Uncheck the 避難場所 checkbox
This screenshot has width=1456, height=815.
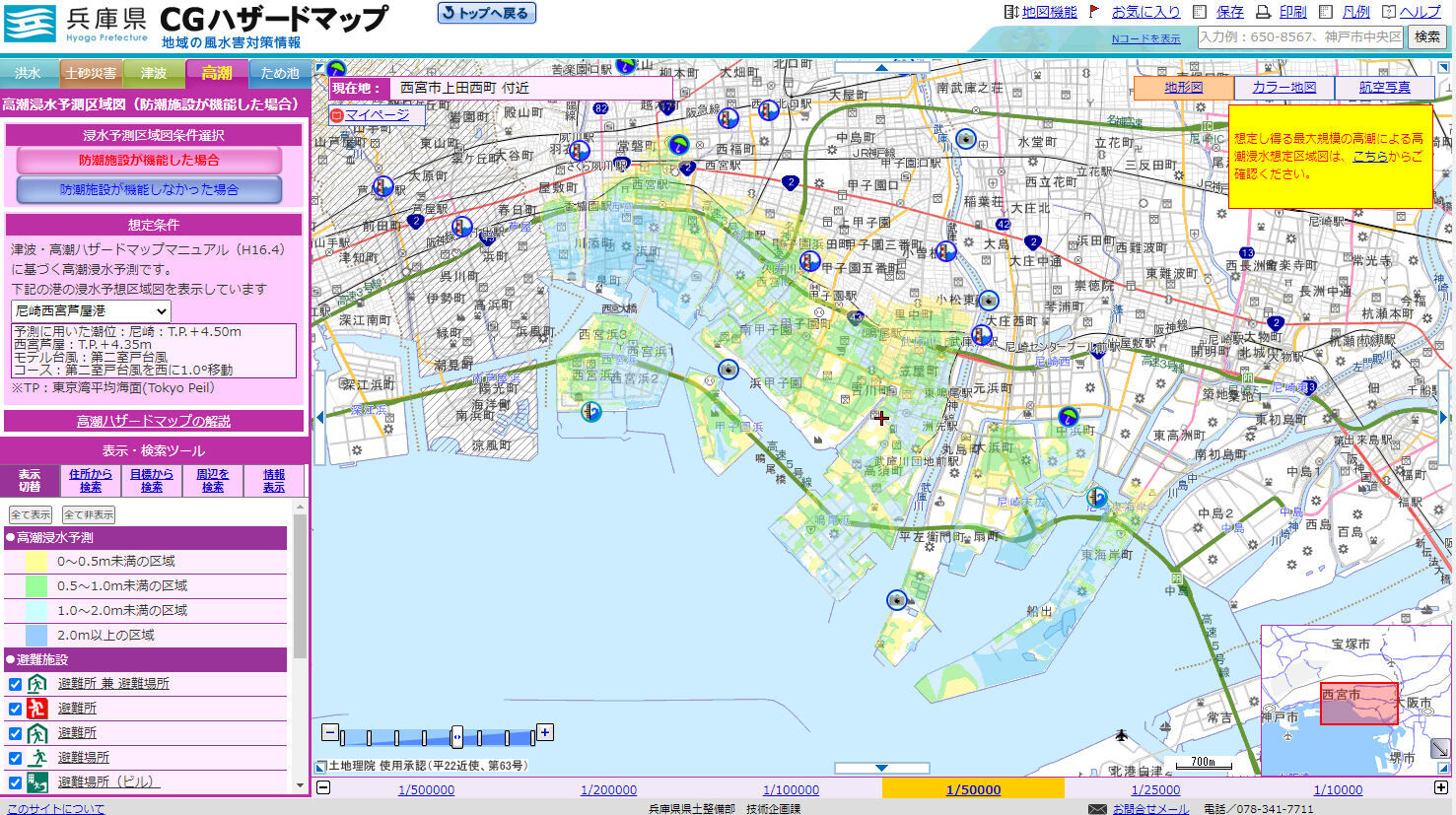(x=14, y=757)
